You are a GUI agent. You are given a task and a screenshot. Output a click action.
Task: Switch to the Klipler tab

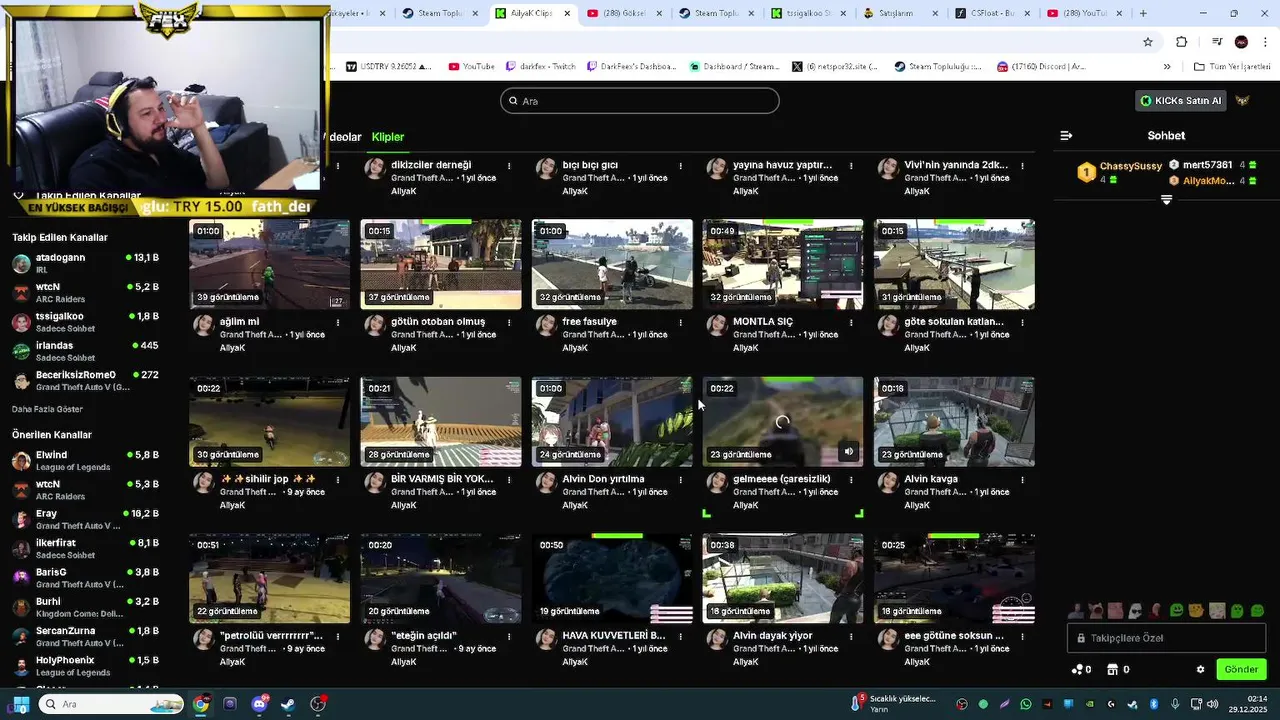pos(388,137)
